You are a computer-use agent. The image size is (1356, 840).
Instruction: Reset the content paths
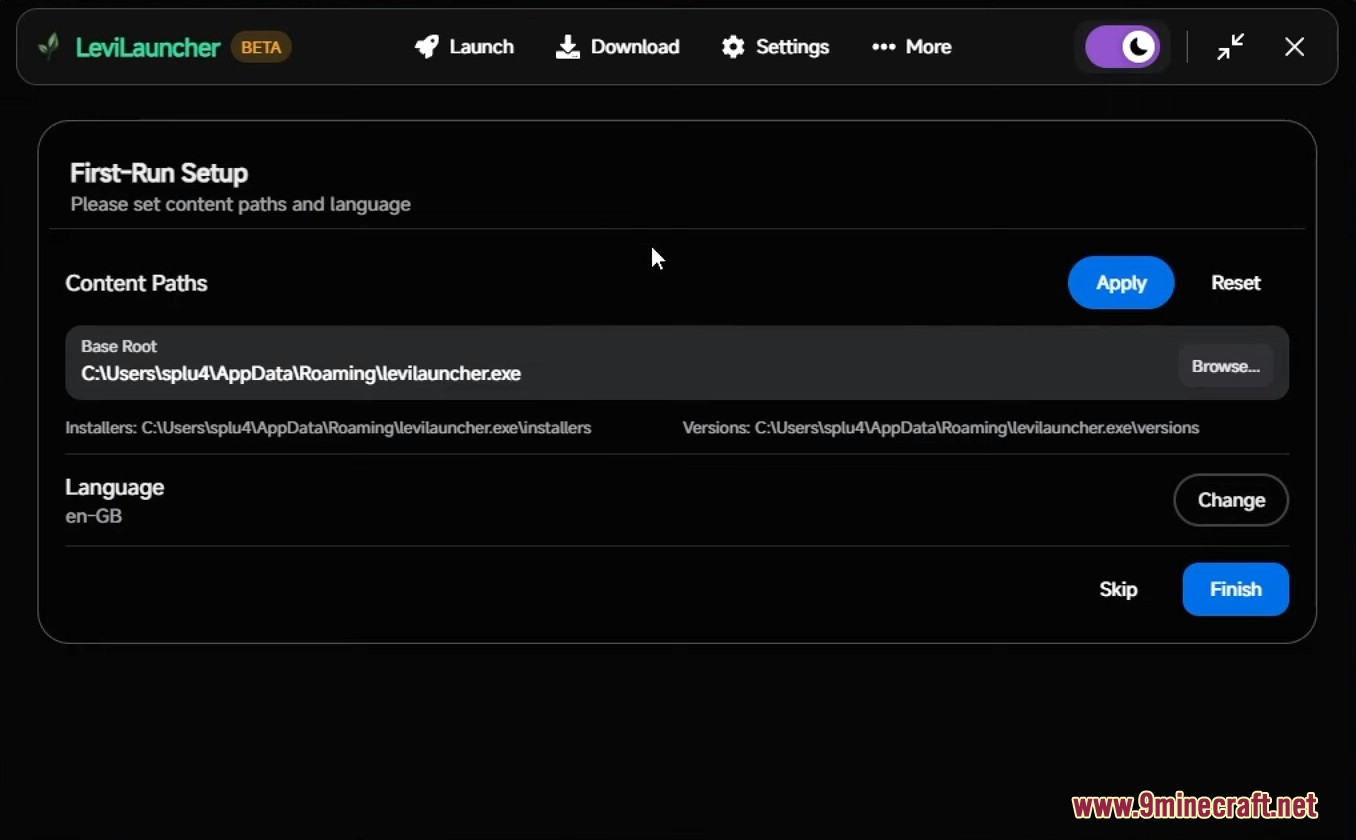1235,283
